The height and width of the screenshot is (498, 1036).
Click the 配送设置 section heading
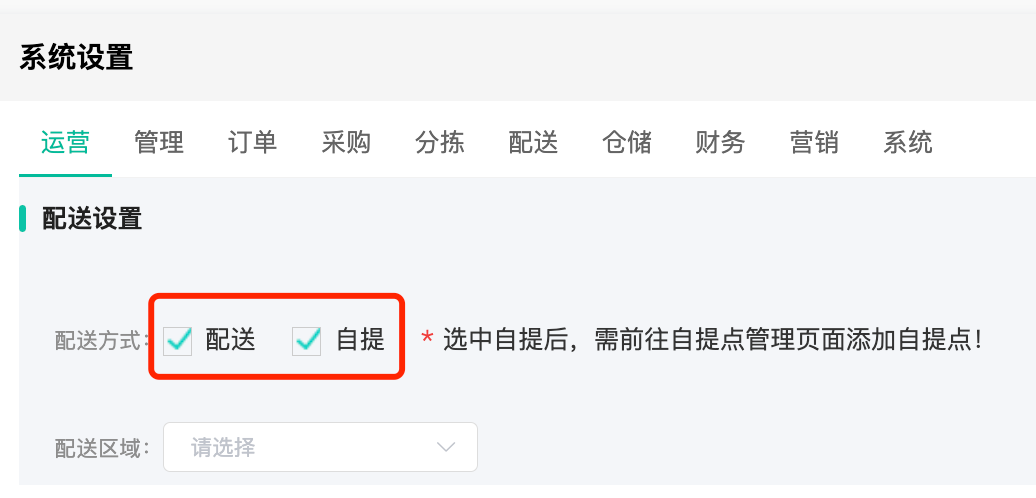pos(92,218)
